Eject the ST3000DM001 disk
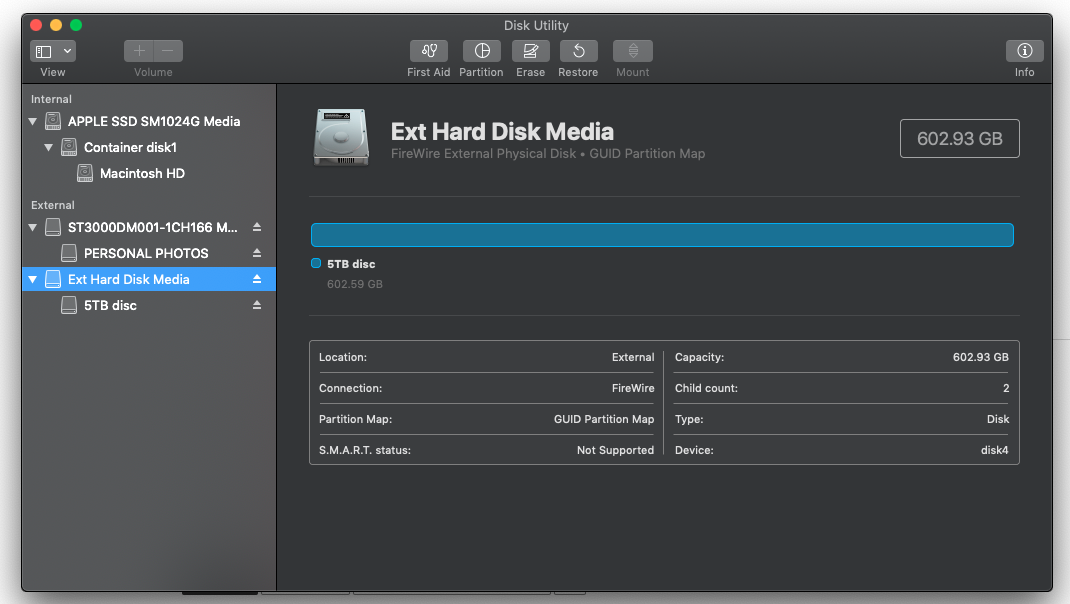The image size is (1070, 604). coord(257,227)
